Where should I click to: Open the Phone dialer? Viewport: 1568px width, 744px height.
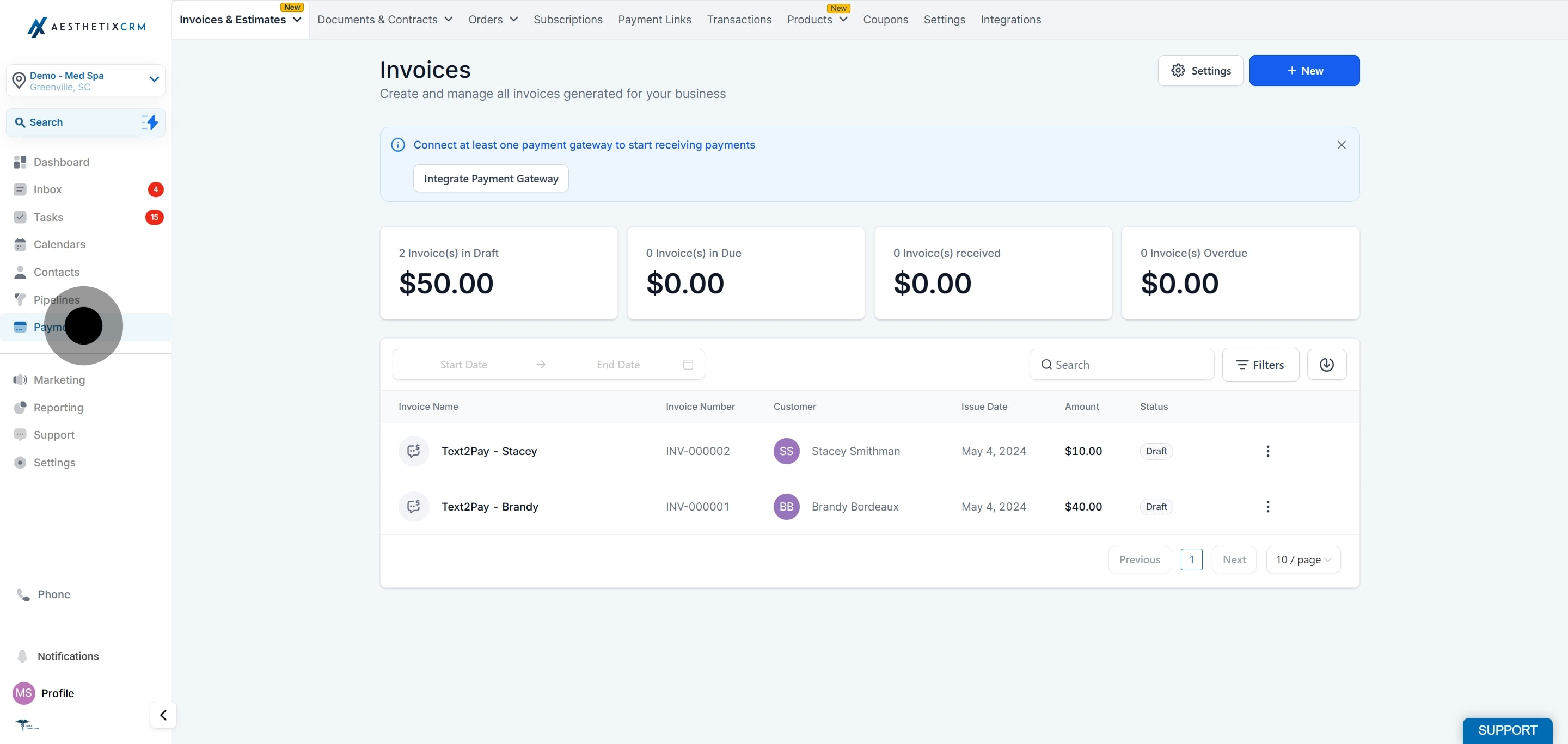click(x=44, y=594)
